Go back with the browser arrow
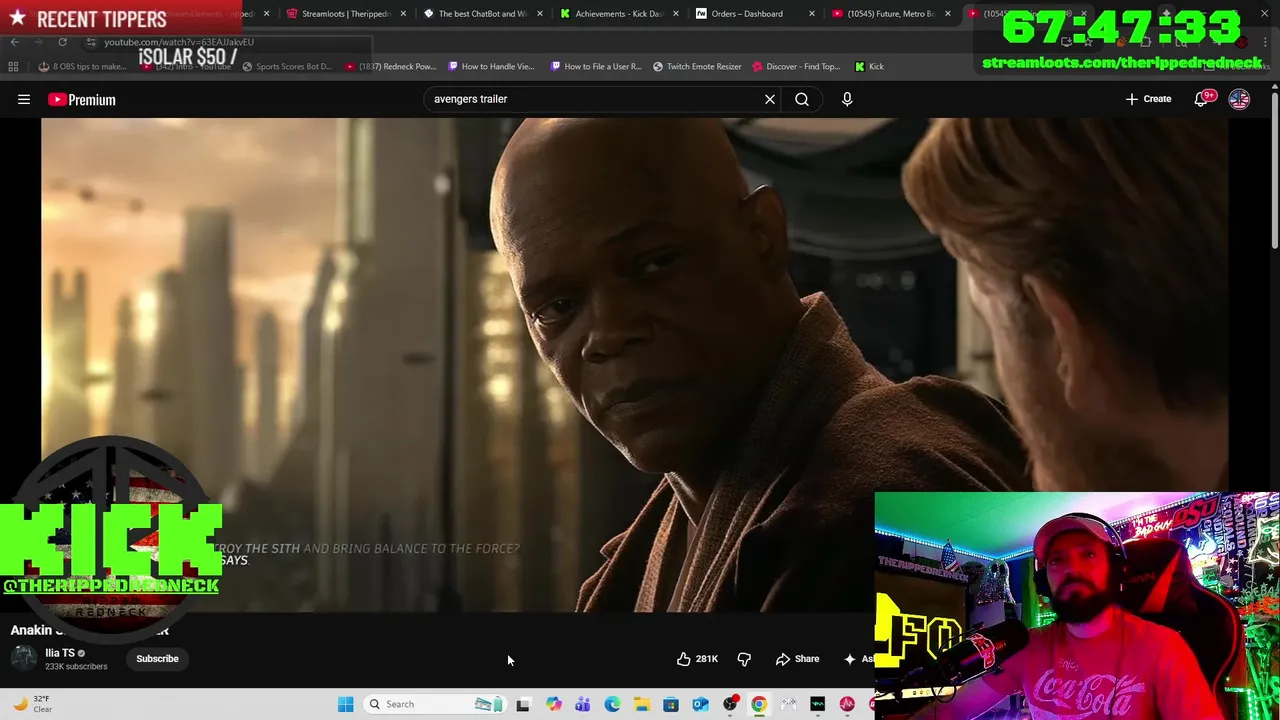This screenshot has height=720, width=1280. click(14, 42)
